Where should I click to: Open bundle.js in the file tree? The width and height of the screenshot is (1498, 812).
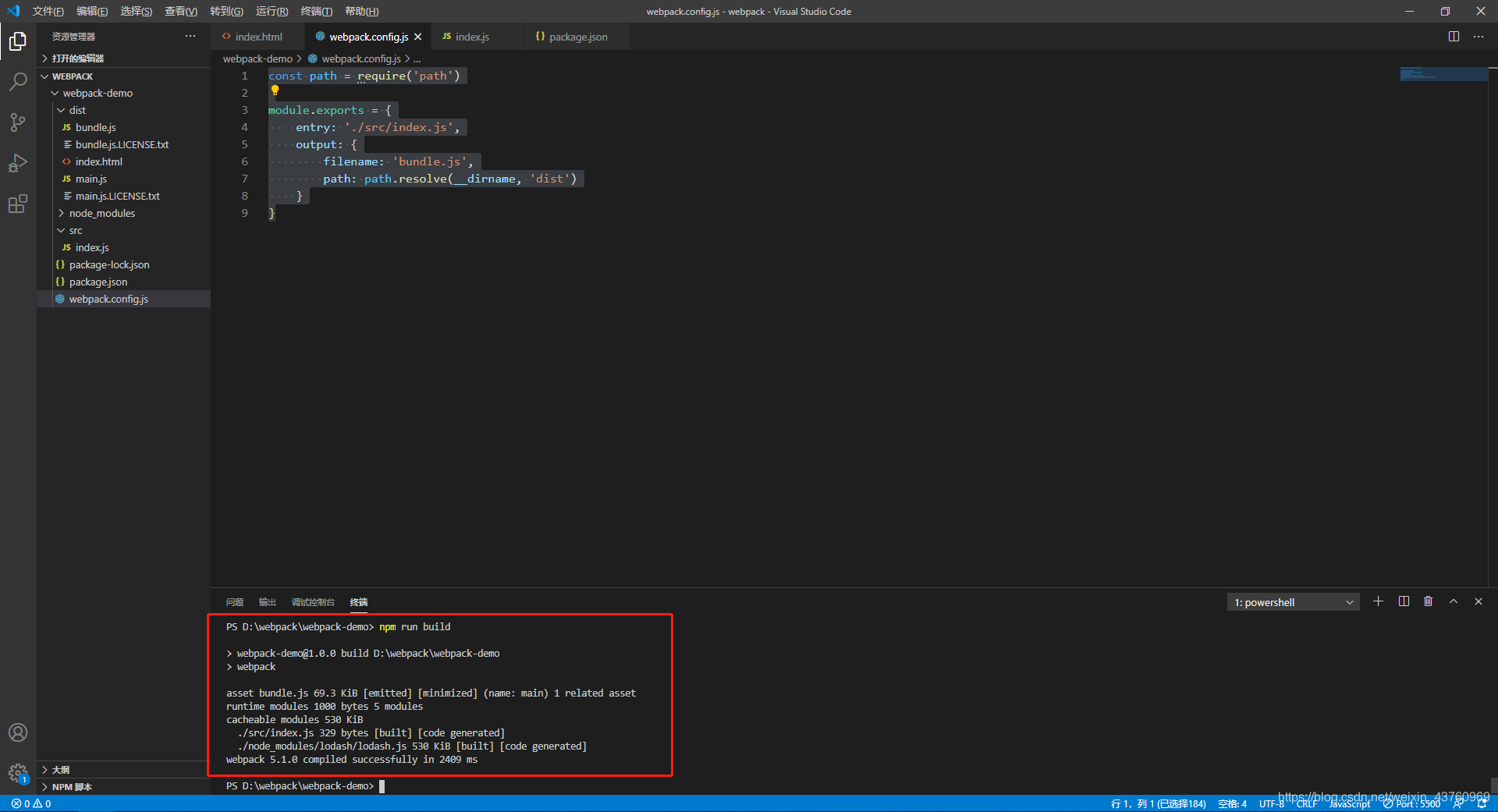point(123,127)
